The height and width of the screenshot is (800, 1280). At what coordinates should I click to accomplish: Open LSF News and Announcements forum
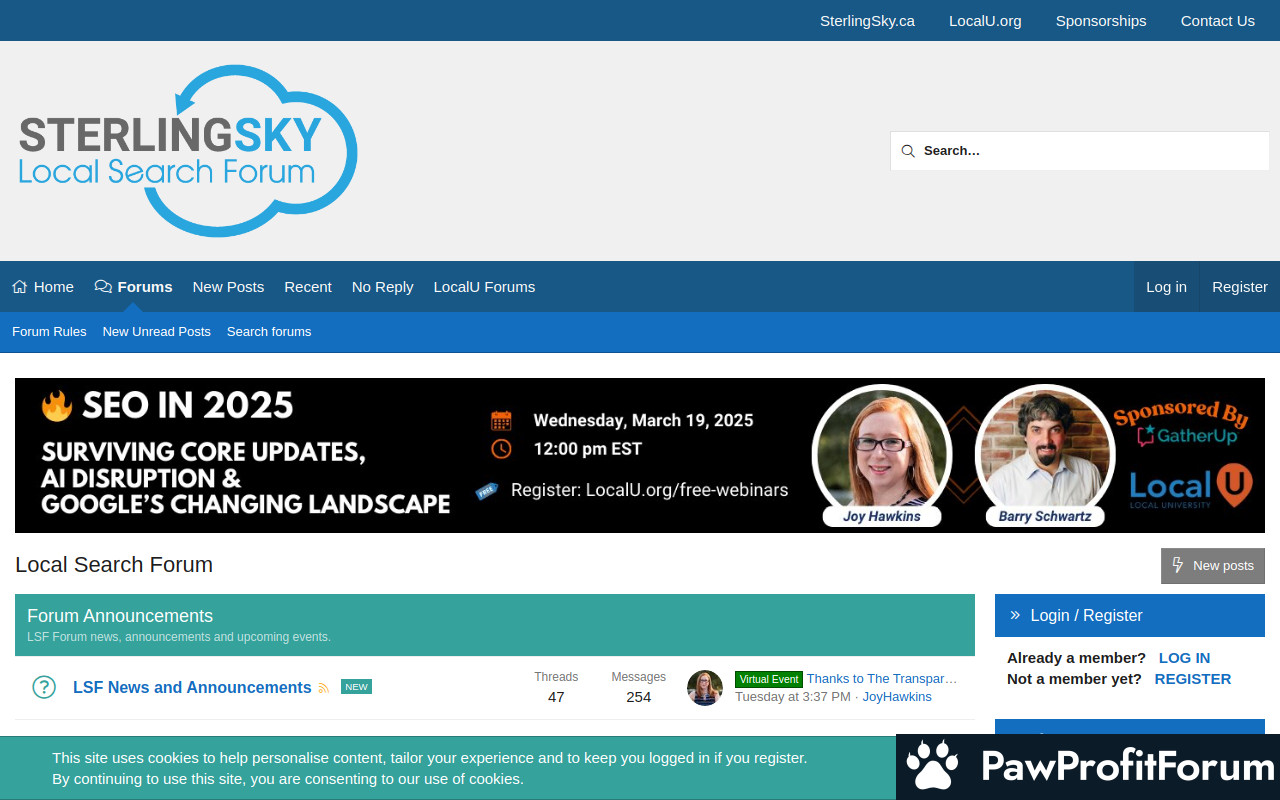coord(192,688)
